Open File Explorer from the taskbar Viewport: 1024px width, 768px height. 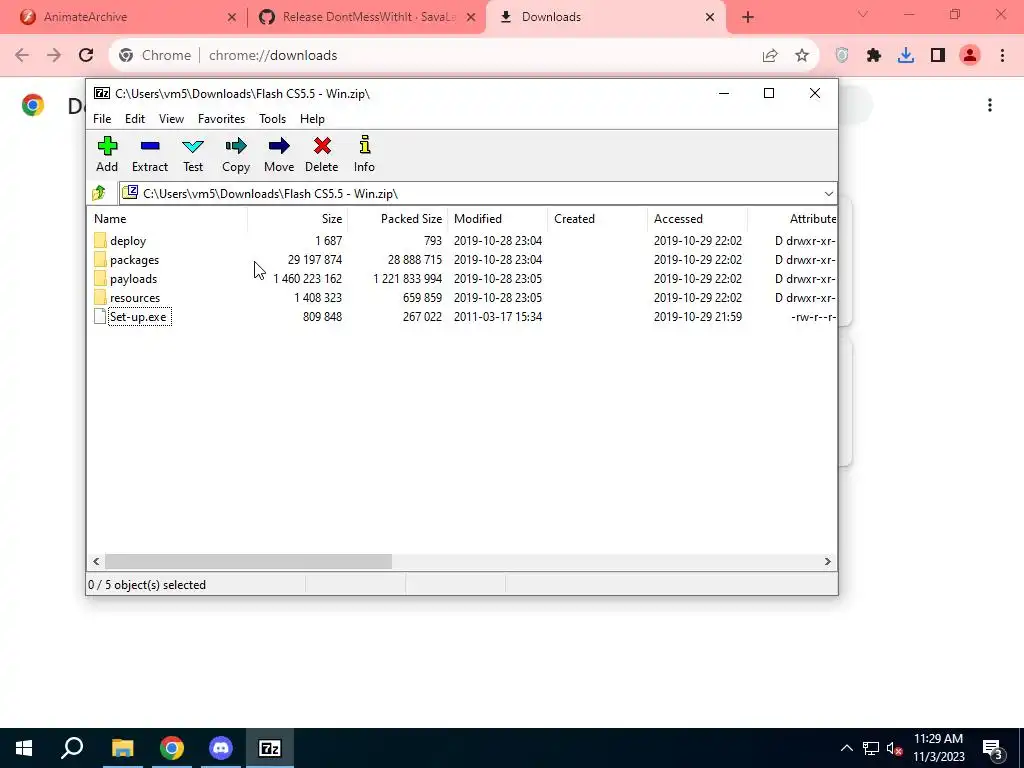click(x=122, y=748)
